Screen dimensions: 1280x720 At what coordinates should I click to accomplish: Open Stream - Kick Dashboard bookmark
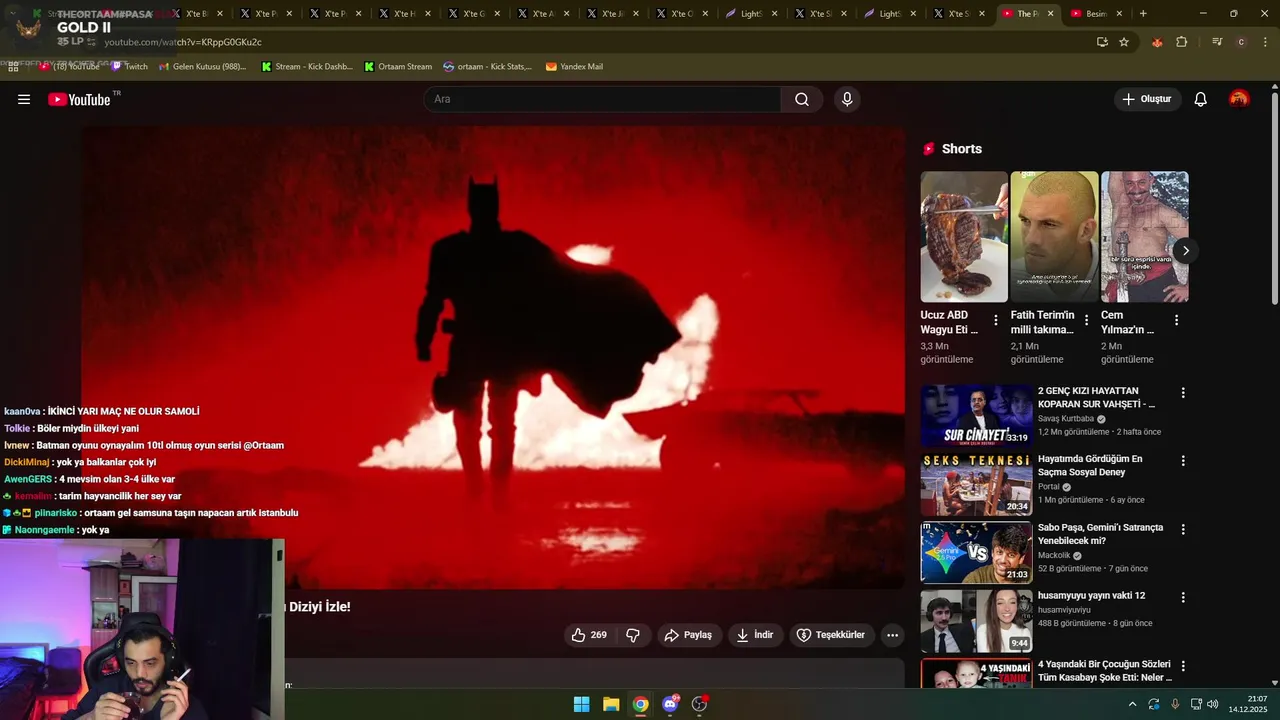(307, 67)
